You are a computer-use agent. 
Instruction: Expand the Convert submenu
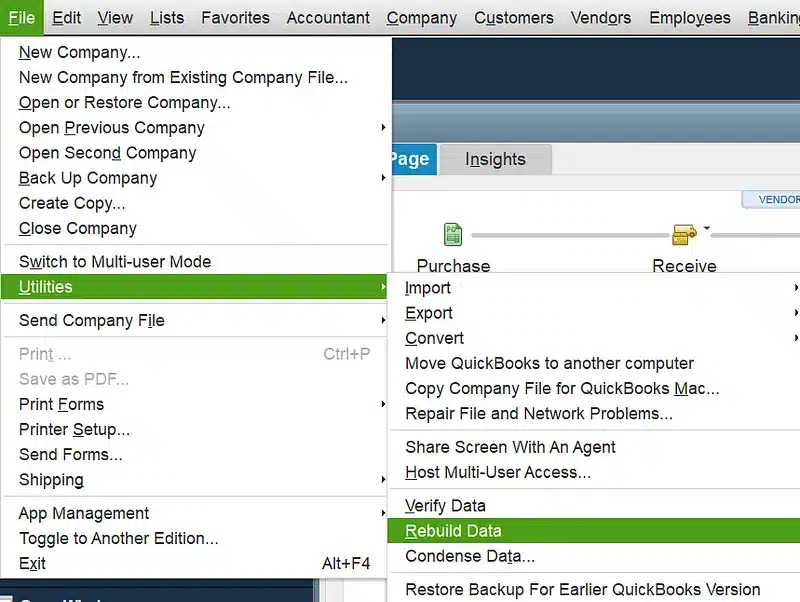tap(434, 338)
